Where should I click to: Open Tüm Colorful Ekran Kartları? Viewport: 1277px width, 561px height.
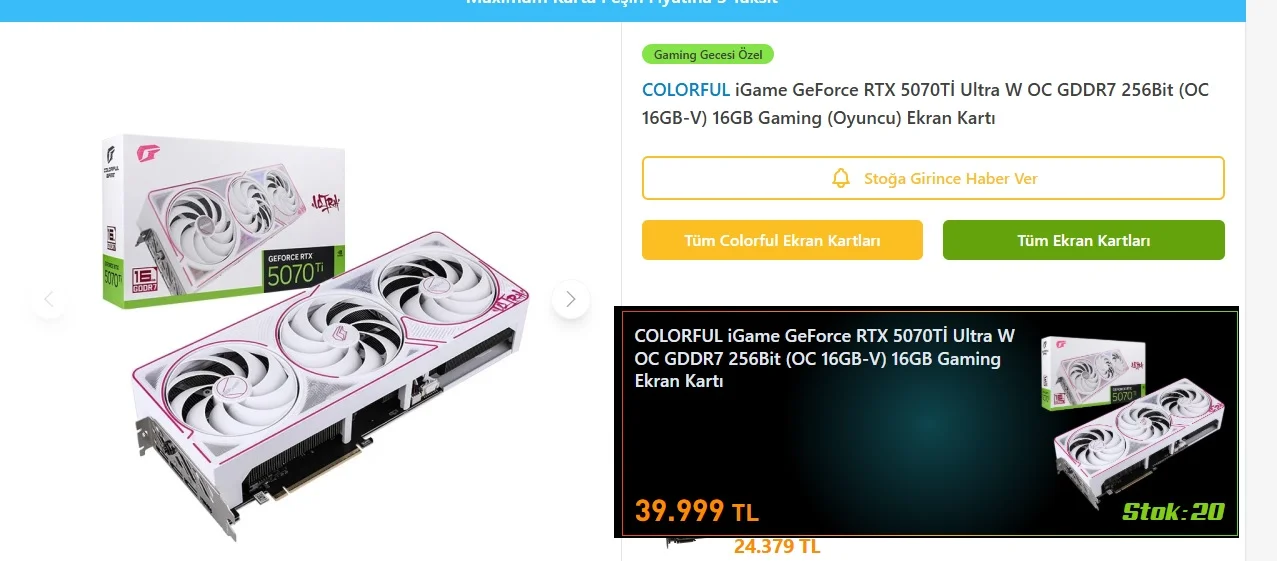782,240
